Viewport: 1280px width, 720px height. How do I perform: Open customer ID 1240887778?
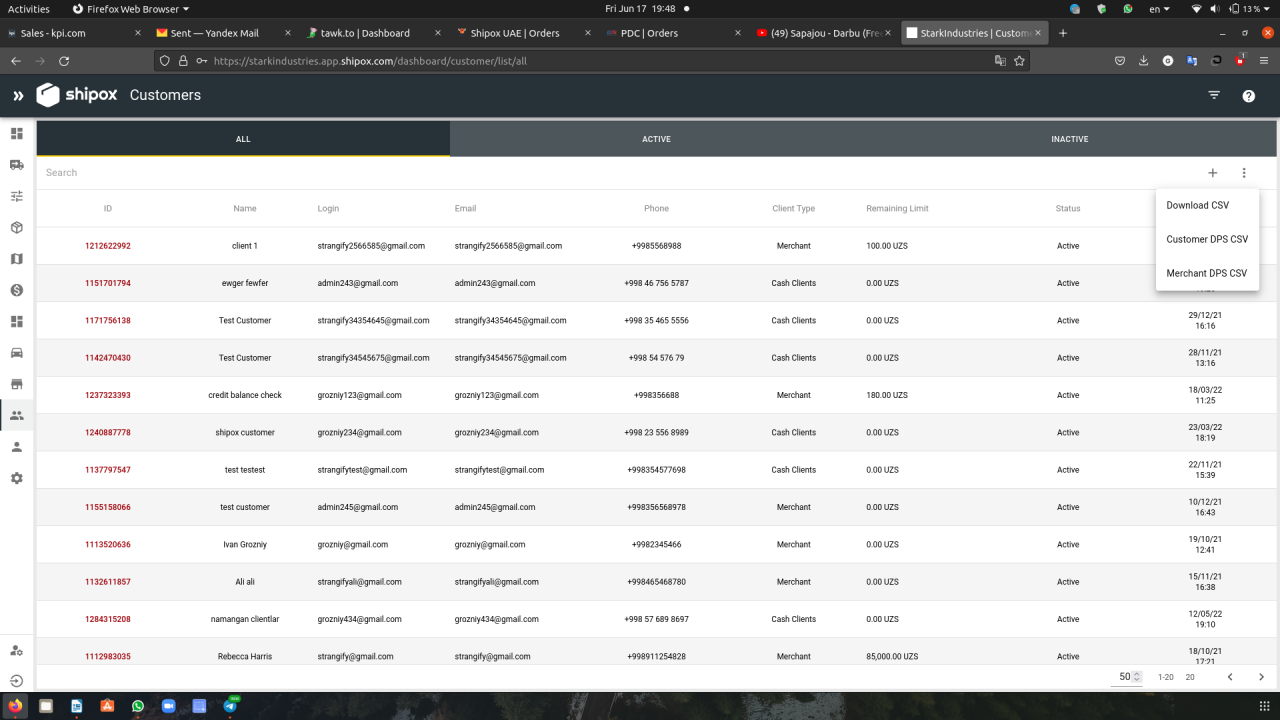pos(108,433)
